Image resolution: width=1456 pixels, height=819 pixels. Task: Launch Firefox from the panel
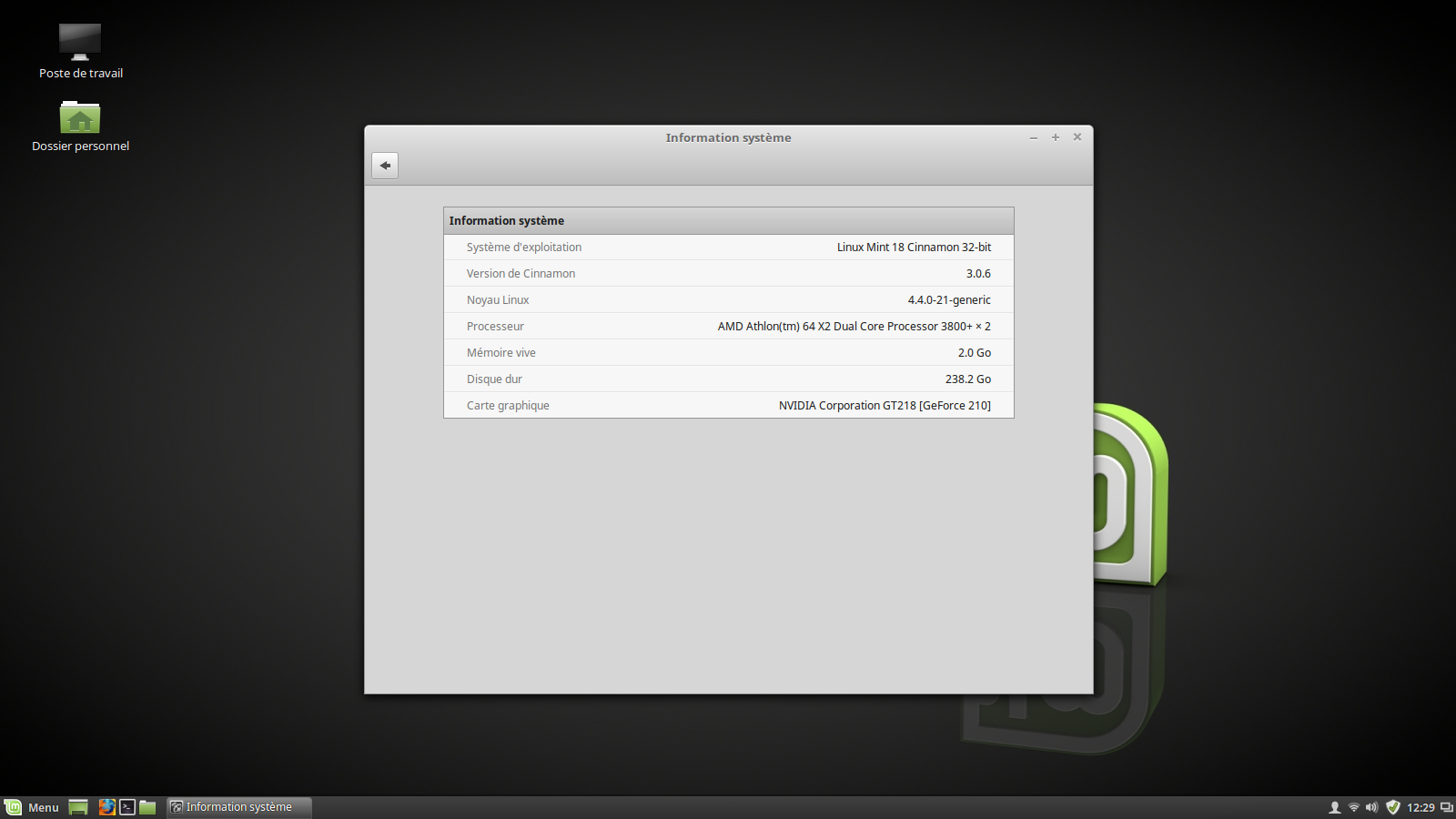pos(107,807)
